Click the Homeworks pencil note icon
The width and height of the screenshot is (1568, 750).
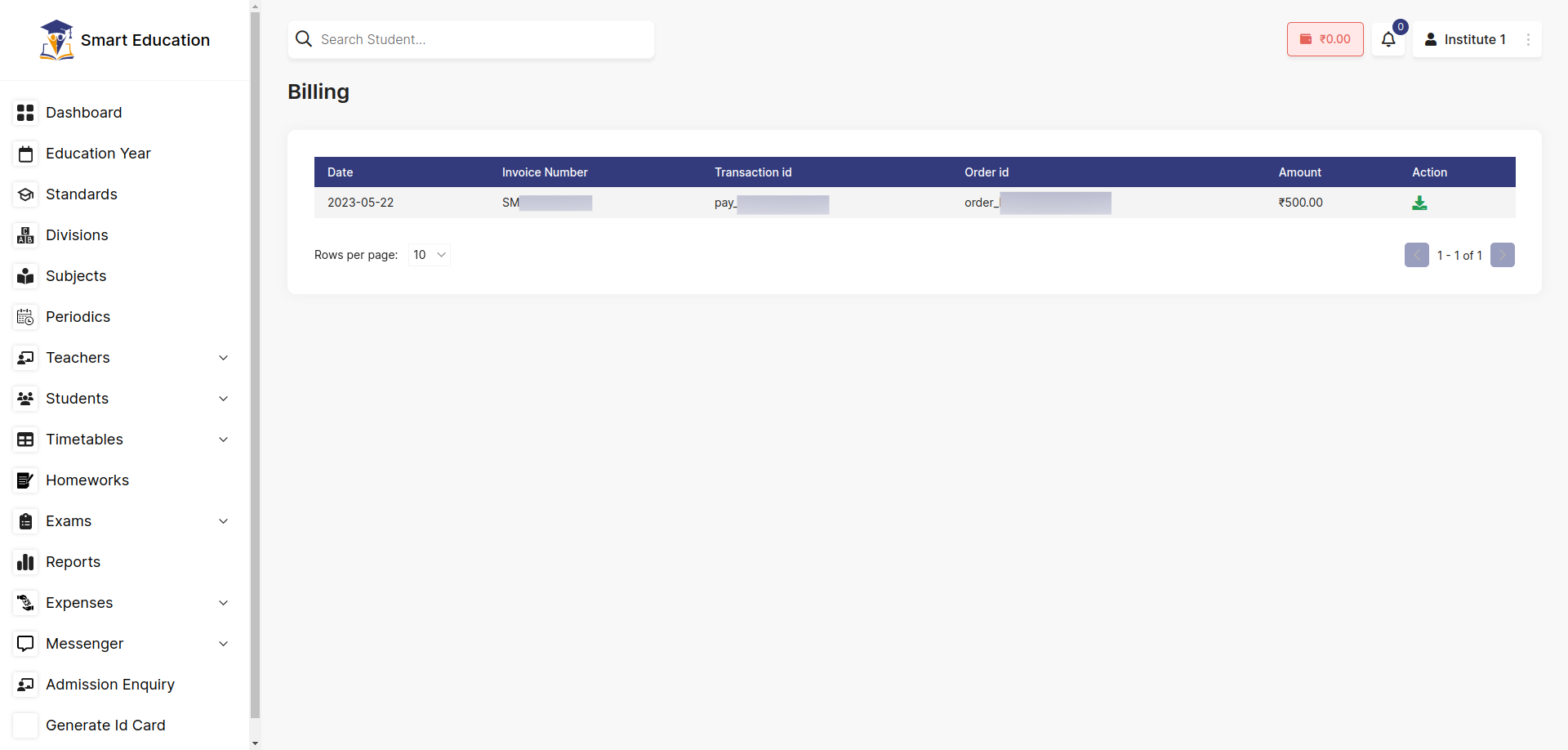point(25,480)
